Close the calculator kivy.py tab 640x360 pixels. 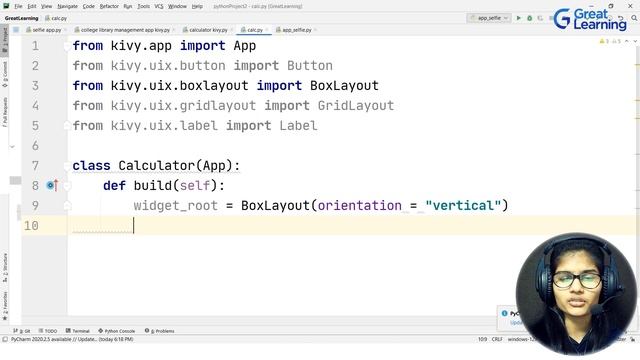231,30
